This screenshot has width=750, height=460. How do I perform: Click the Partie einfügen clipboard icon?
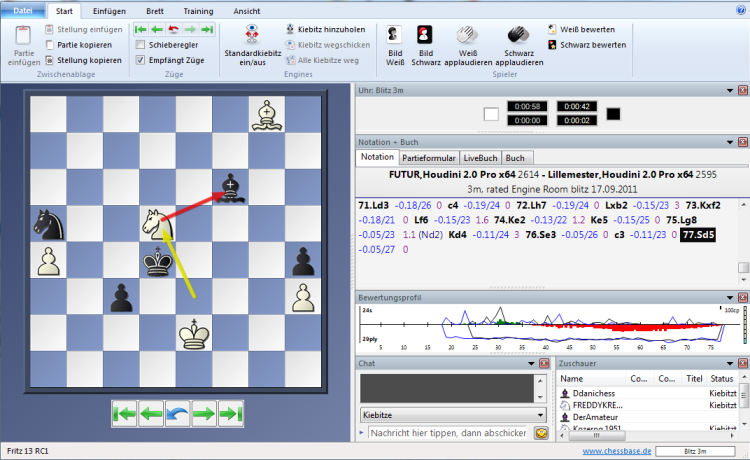click(23, 36)
